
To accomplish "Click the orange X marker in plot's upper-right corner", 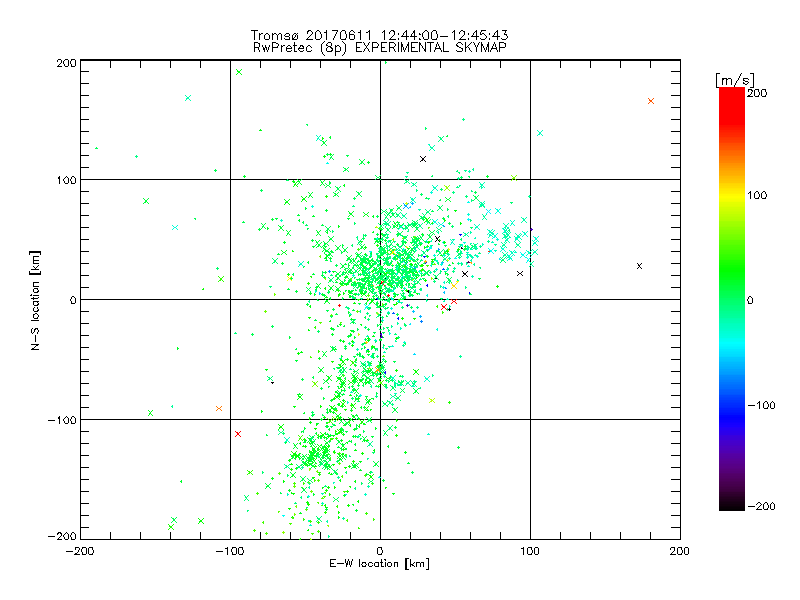I will [x=651, y=101].
